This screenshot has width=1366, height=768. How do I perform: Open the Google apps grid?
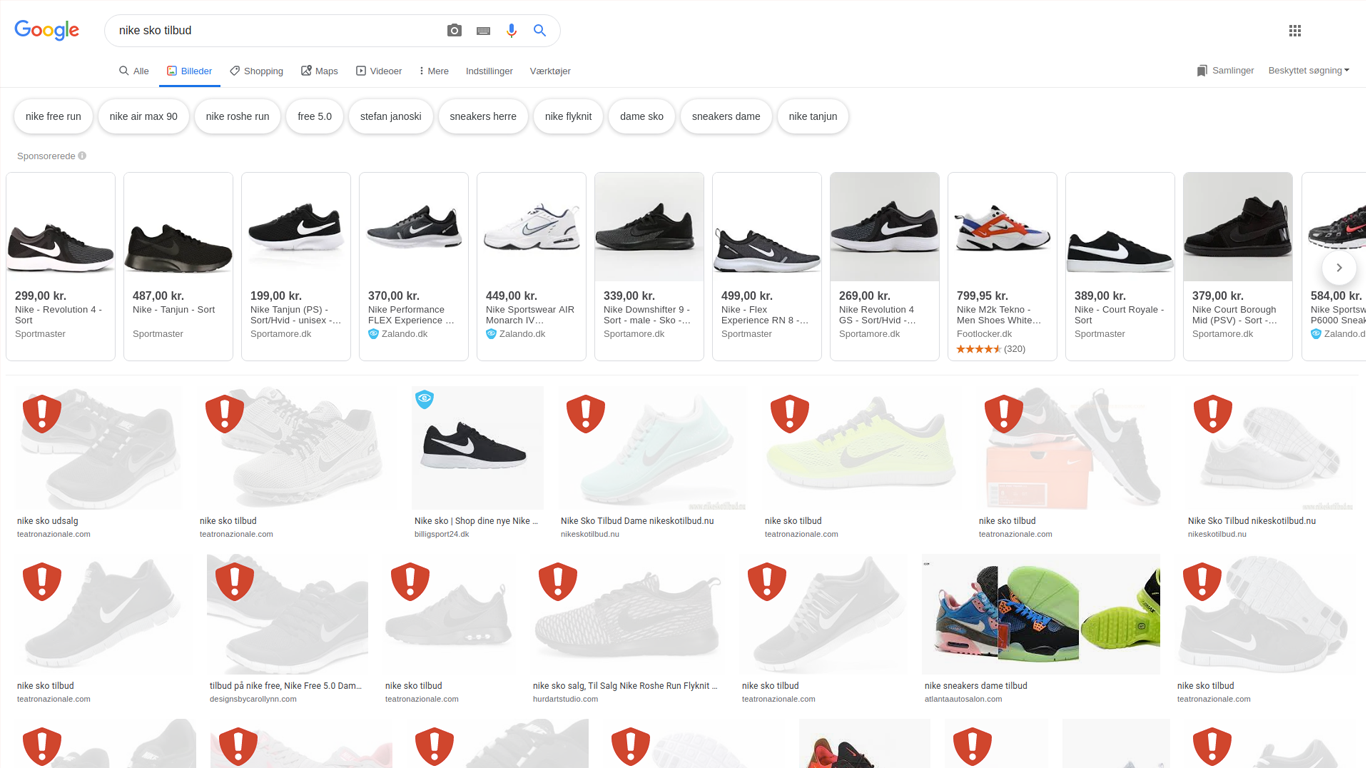[x=1295, y=31]
